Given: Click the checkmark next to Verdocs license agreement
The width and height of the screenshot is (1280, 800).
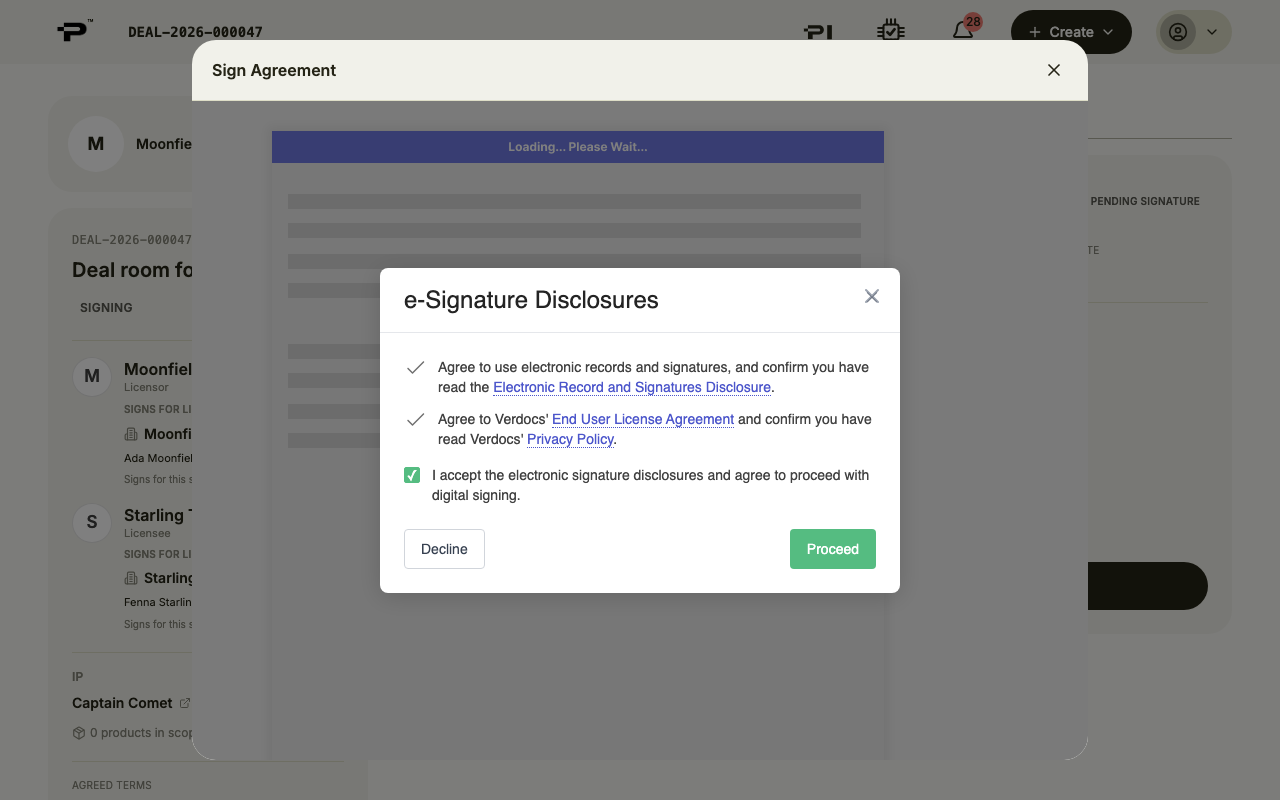Looking at the screenshot, I should pos(415,420).
